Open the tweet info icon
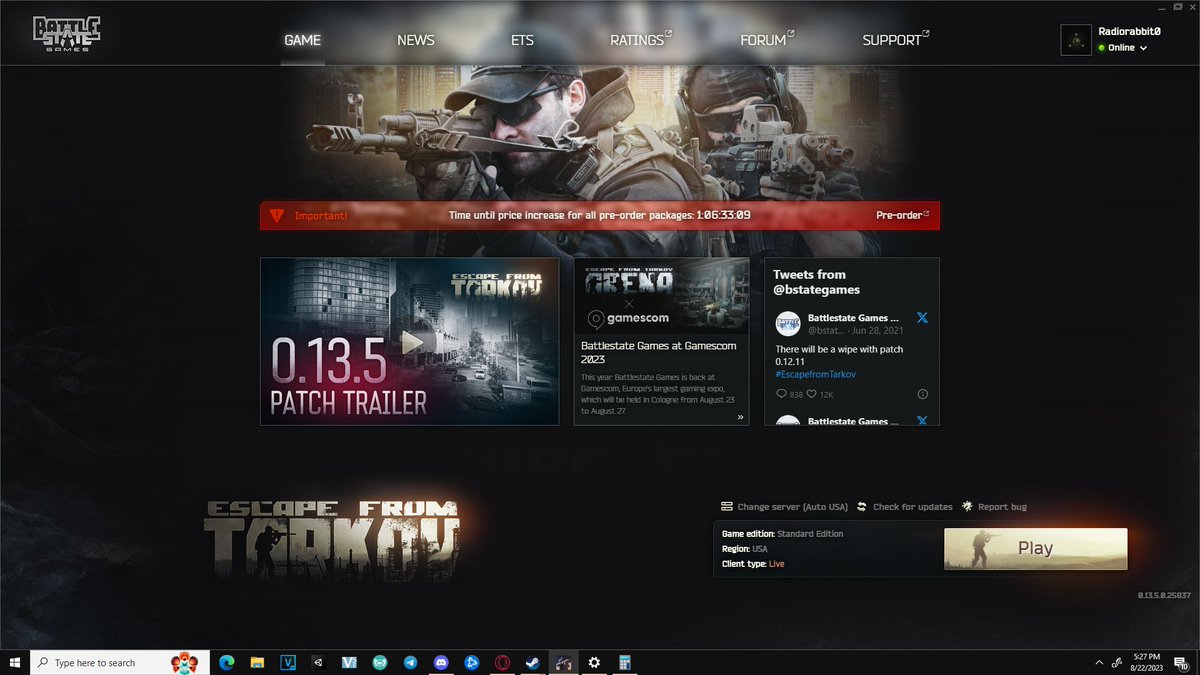 click(x=922, y=394)
